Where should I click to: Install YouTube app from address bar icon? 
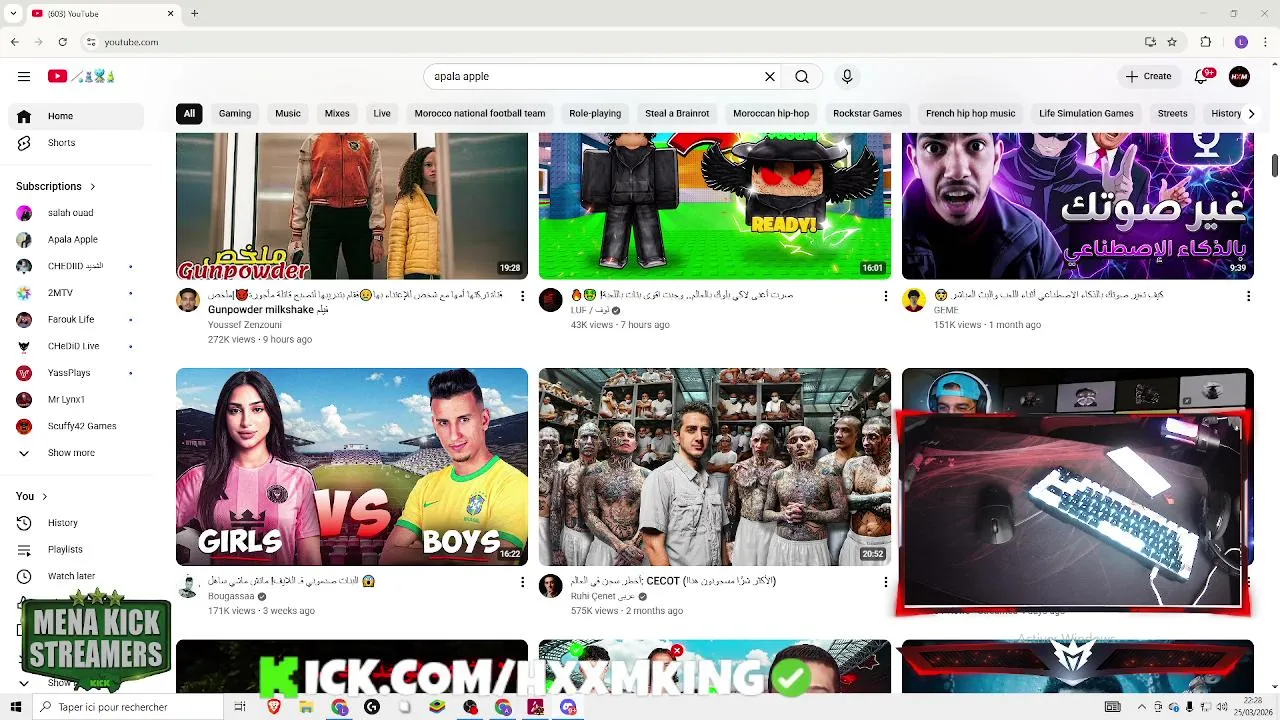[1150, 42]
